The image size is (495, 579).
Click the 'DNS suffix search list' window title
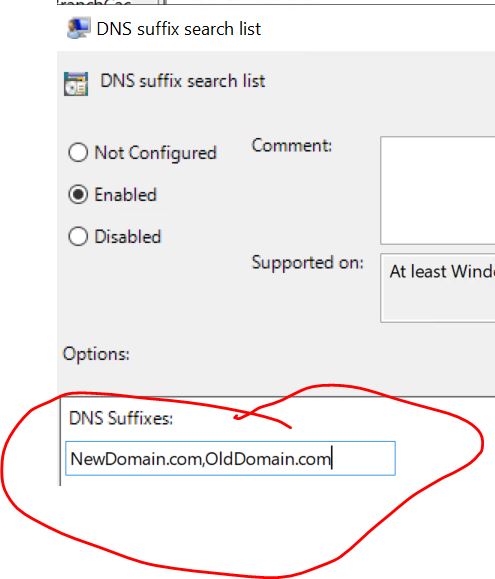(179, 29)
